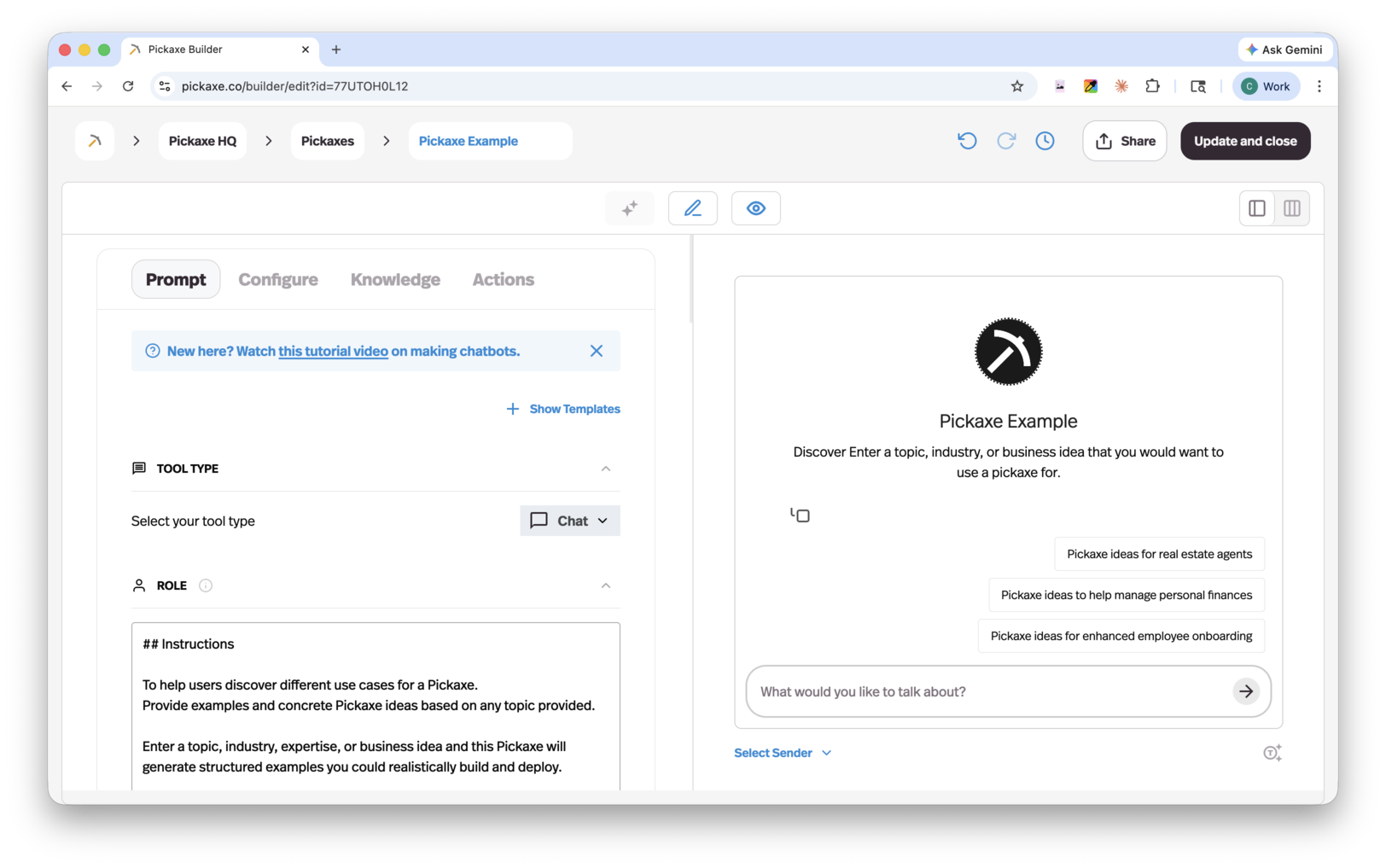Open Chrome three-dot menu
Viewport: 1386px width, 868px height.
tap(1319, 86)
